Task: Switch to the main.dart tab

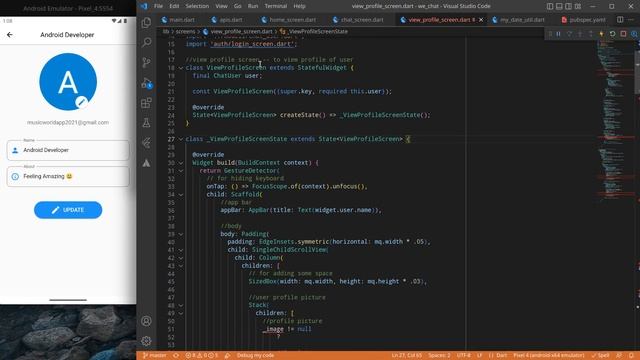Action: (x=178, y=20)
